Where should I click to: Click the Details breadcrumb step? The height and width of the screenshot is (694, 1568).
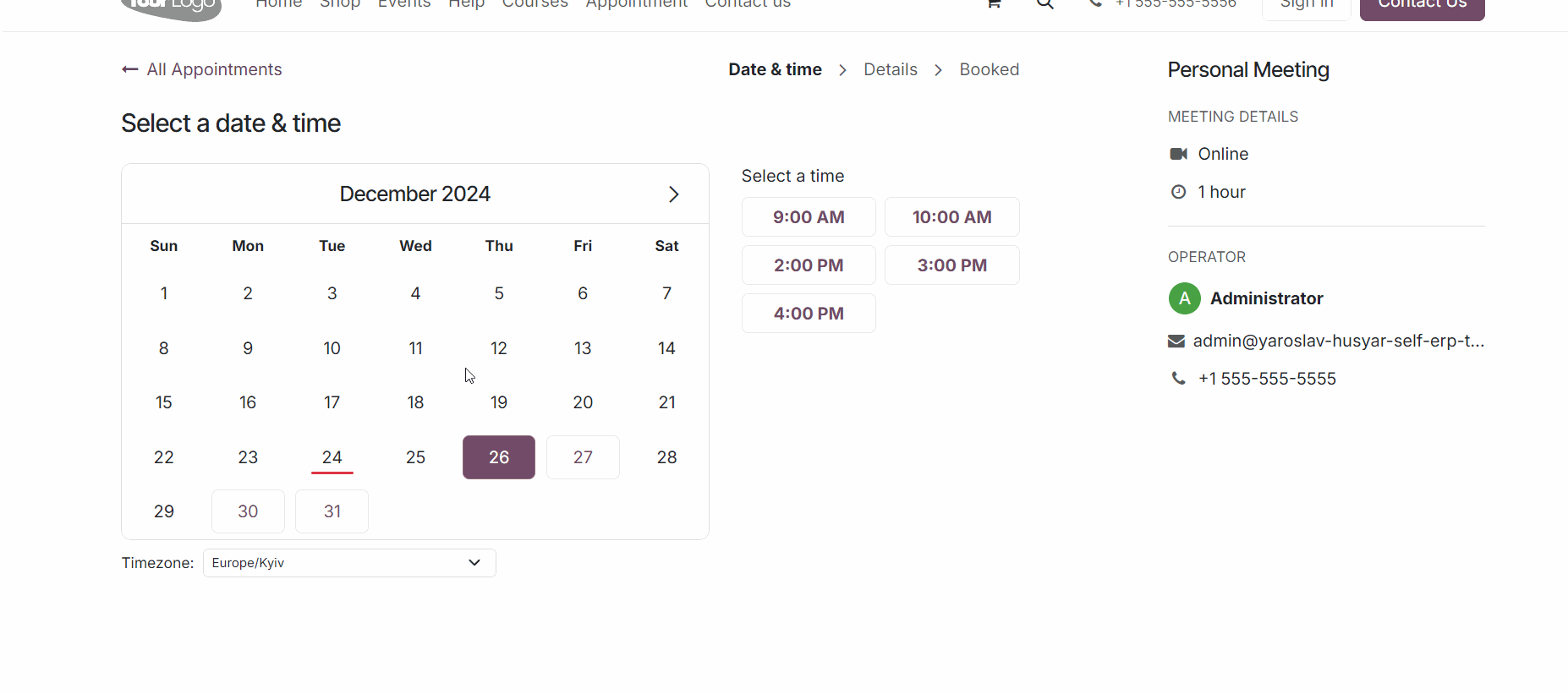pos(890,69)
